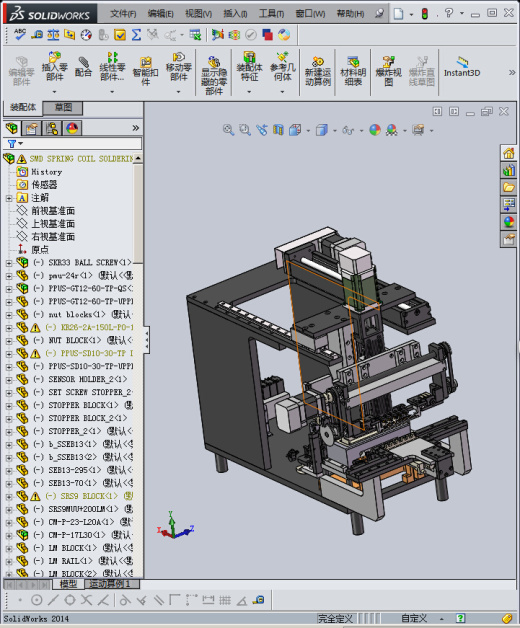520x628 pixels.
Task: Open the Mate tool
Action: click(83, 67)
